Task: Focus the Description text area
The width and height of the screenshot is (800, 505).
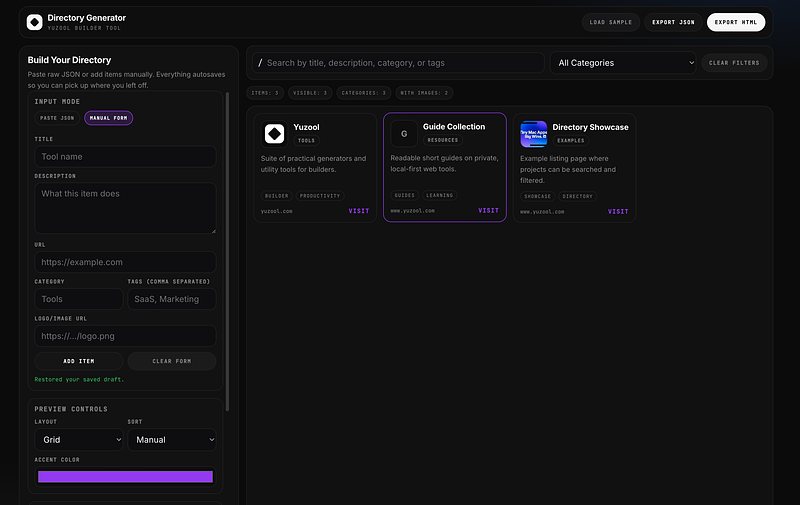Action: 125,209
